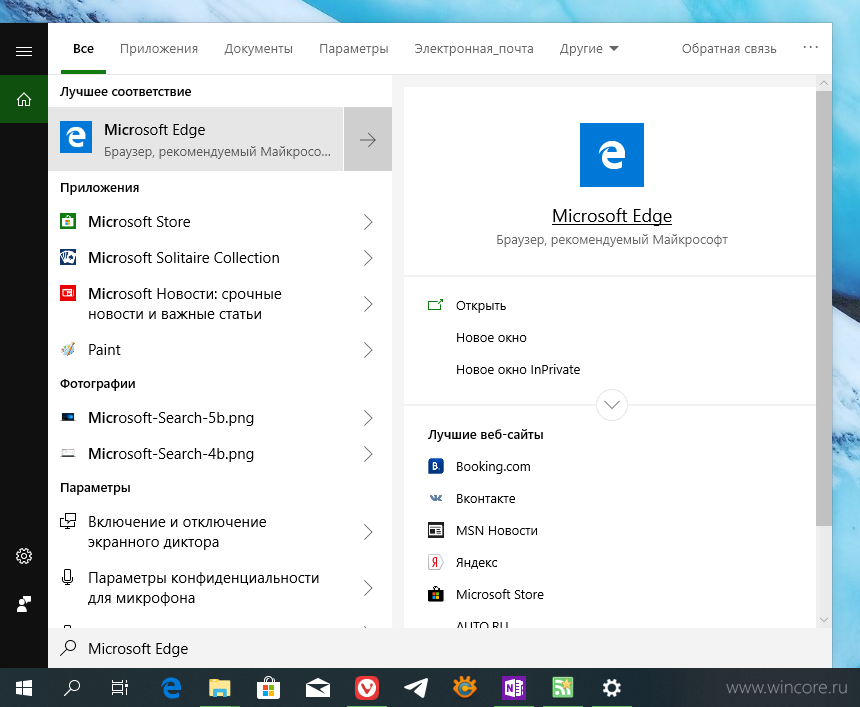Open Telegram from the taskbar
The width and height of the screenshot is (860, 707).
416,688
